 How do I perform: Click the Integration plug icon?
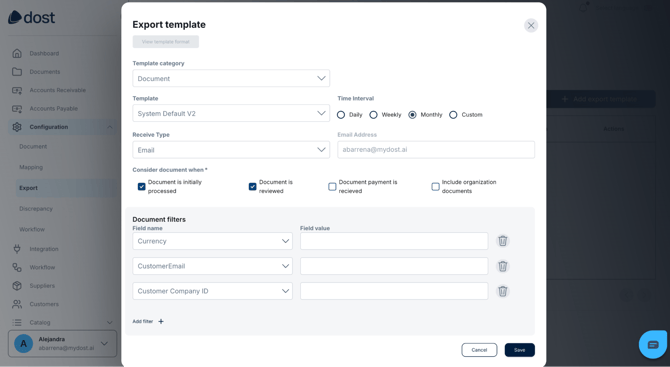(17, 249)
